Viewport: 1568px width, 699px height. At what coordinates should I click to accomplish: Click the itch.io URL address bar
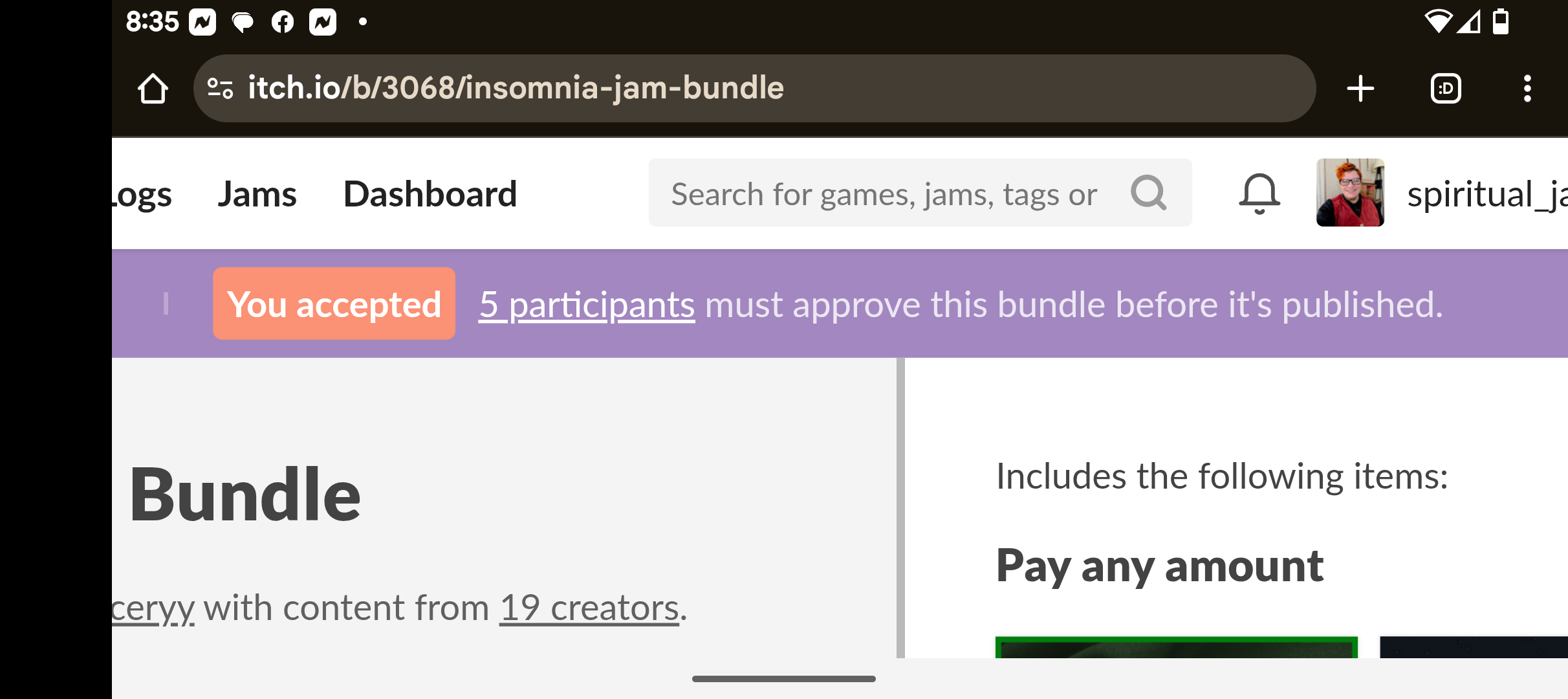coord(754,89)
